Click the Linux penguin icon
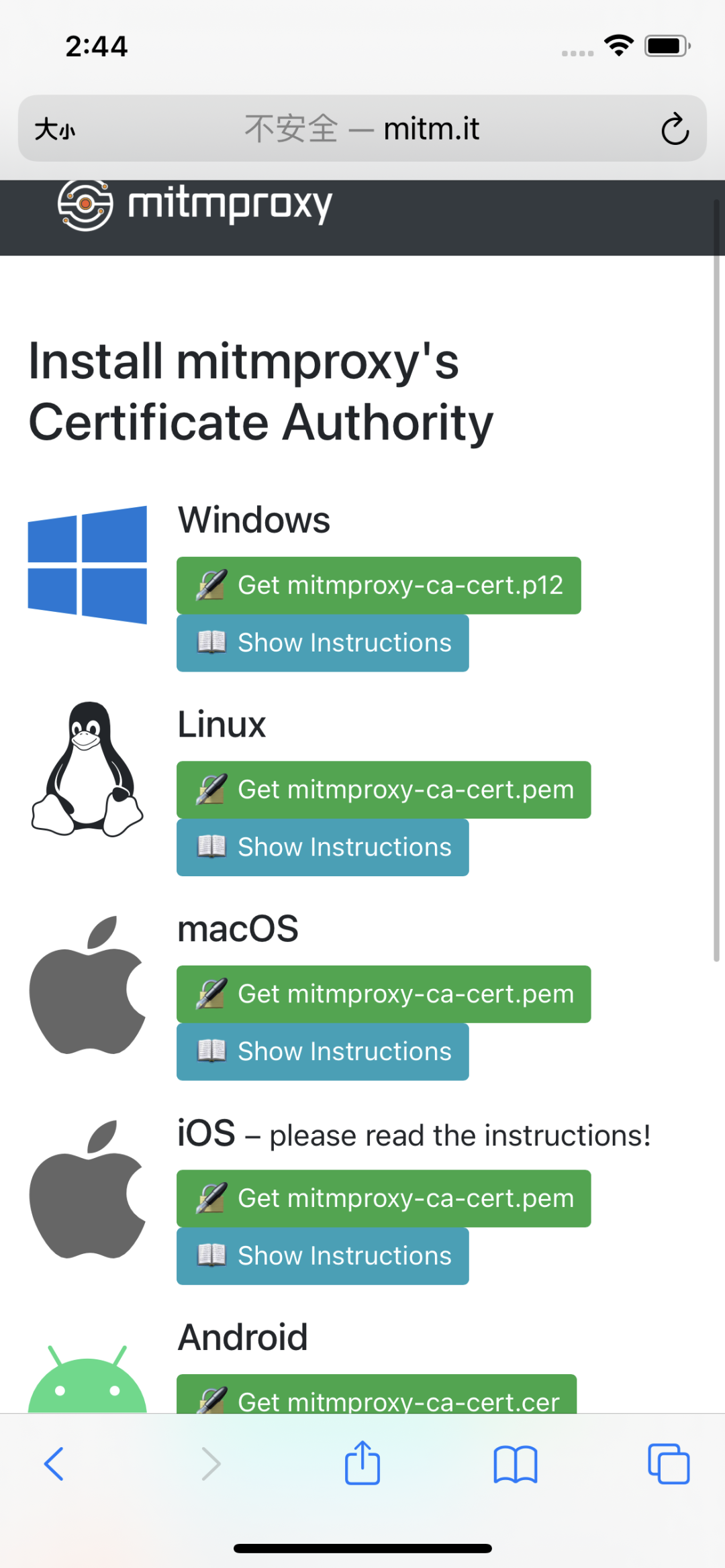Screen dimensions: 725x1568 pos(87,769)
